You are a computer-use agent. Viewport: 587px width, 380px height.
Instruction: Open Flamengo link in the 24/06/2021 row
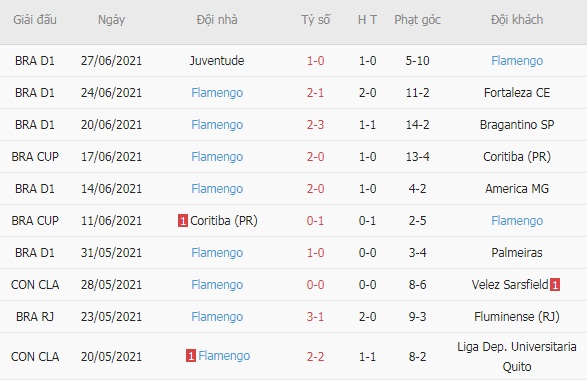point(217,93)
